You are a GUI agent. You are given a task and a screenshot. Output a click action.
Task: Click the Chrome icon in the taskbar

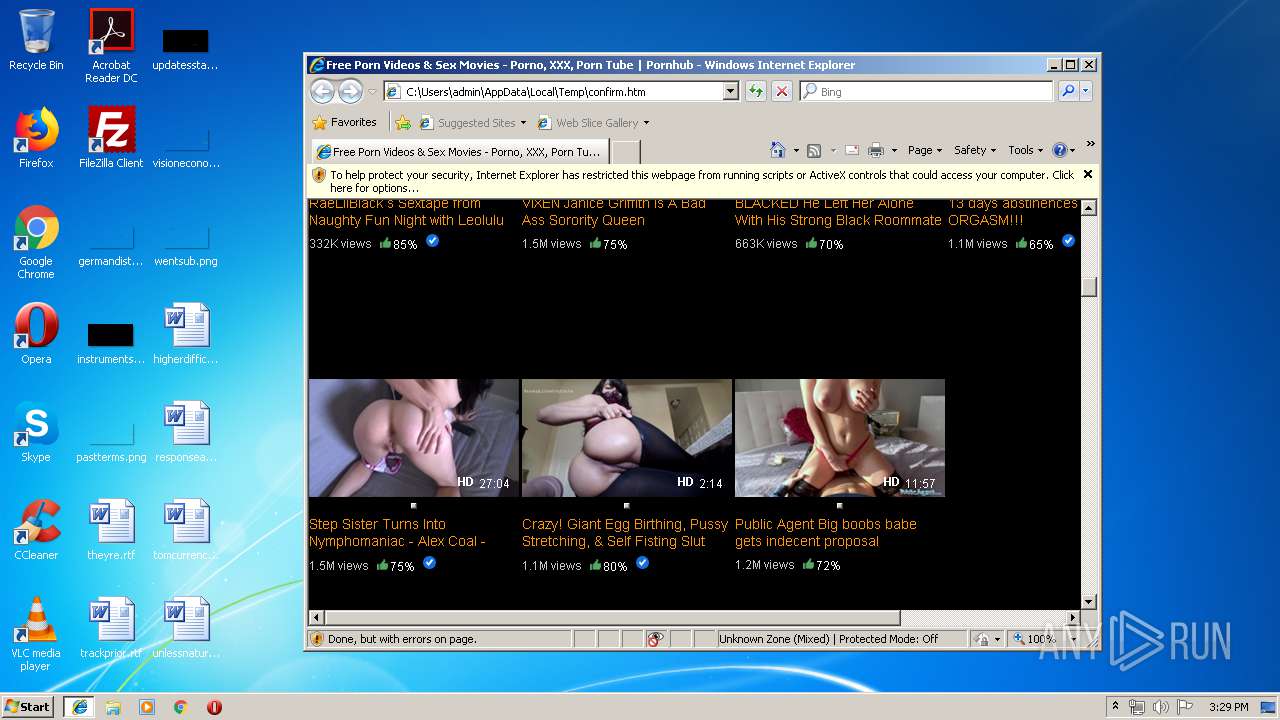coord(181,707)
